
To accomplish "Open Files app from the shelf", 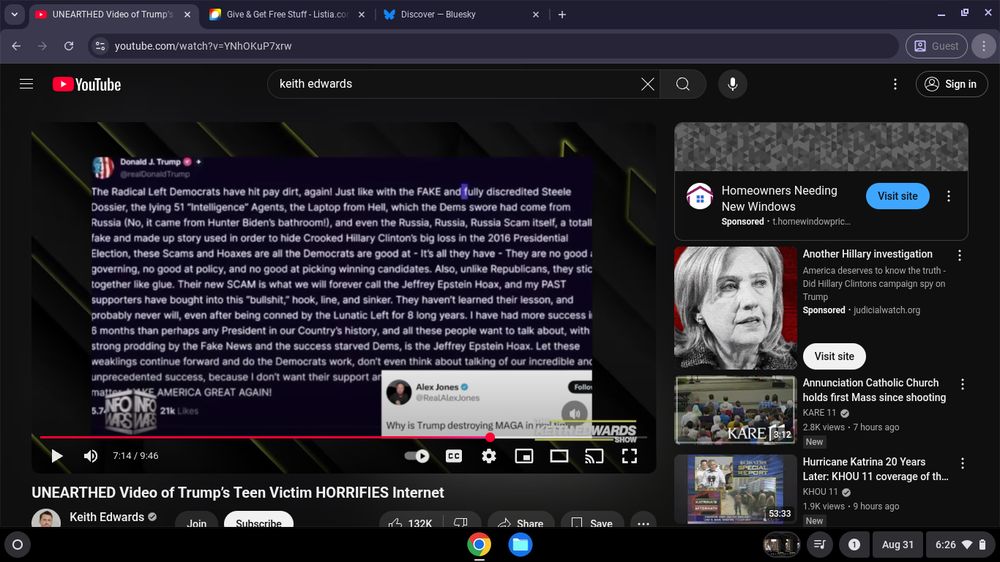I will pos(520,545).
